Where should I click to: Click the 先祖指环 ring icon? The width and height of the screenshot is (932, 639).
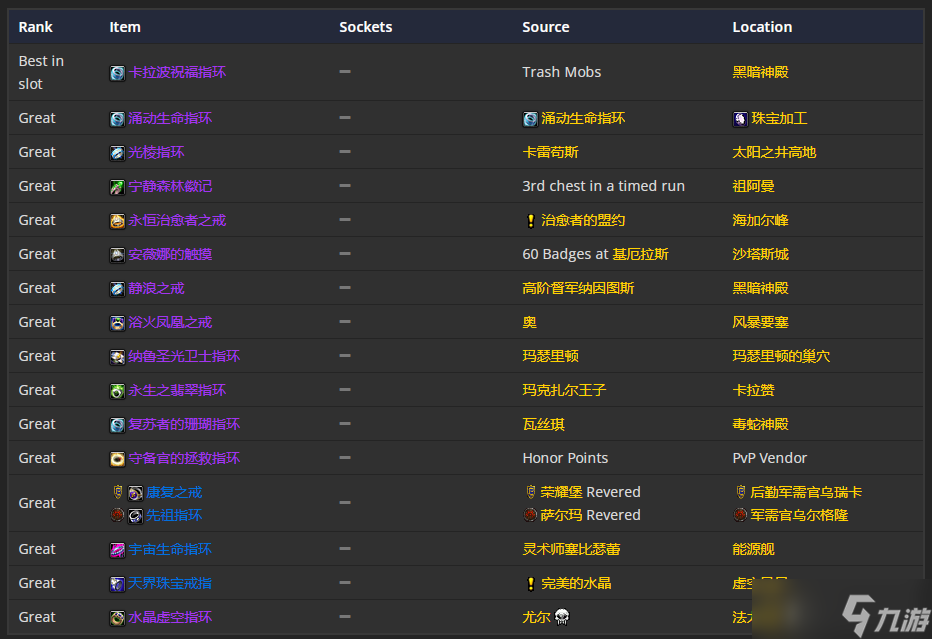pos(136,515)
